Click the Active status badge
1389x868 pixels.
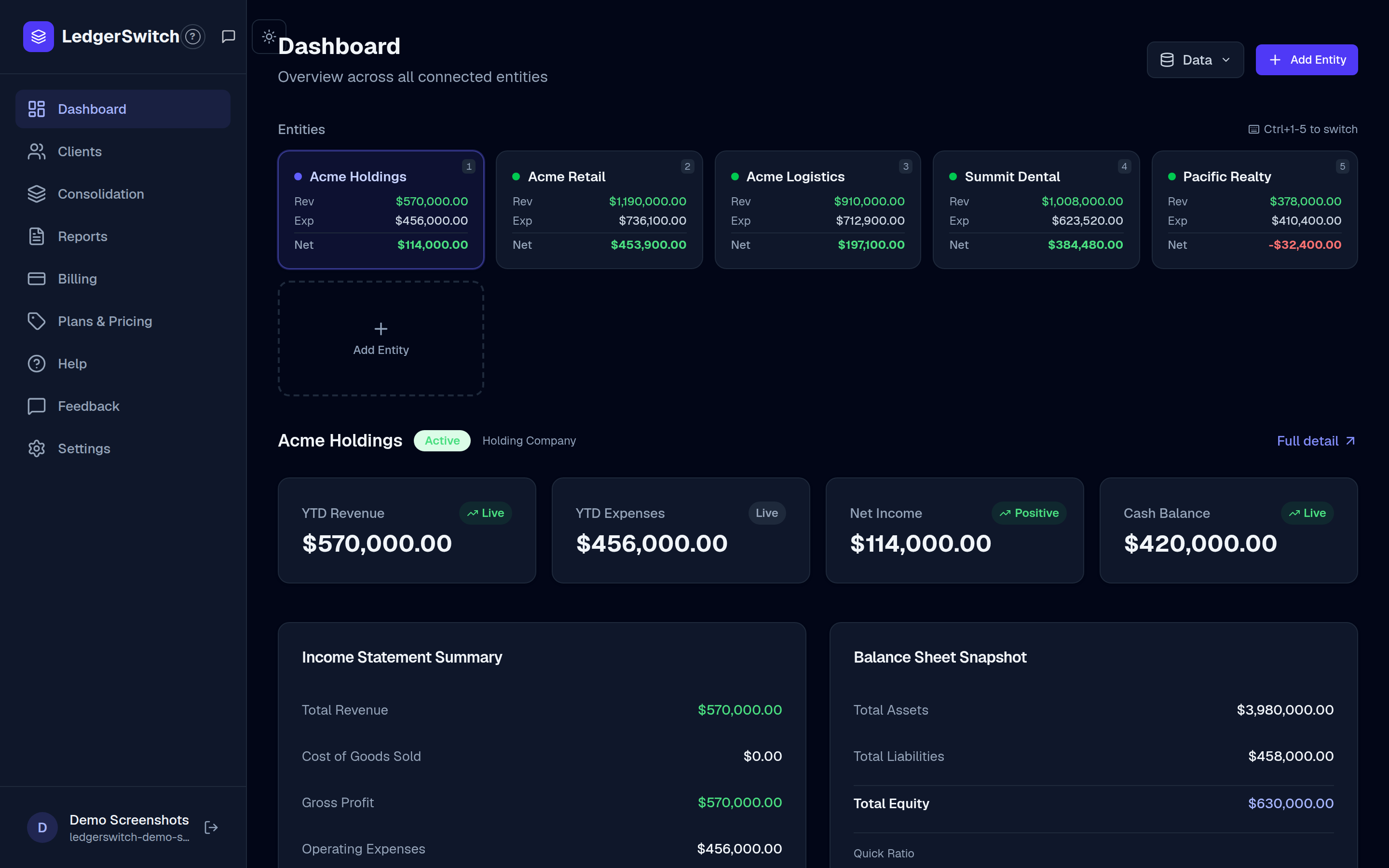[442, 441]
